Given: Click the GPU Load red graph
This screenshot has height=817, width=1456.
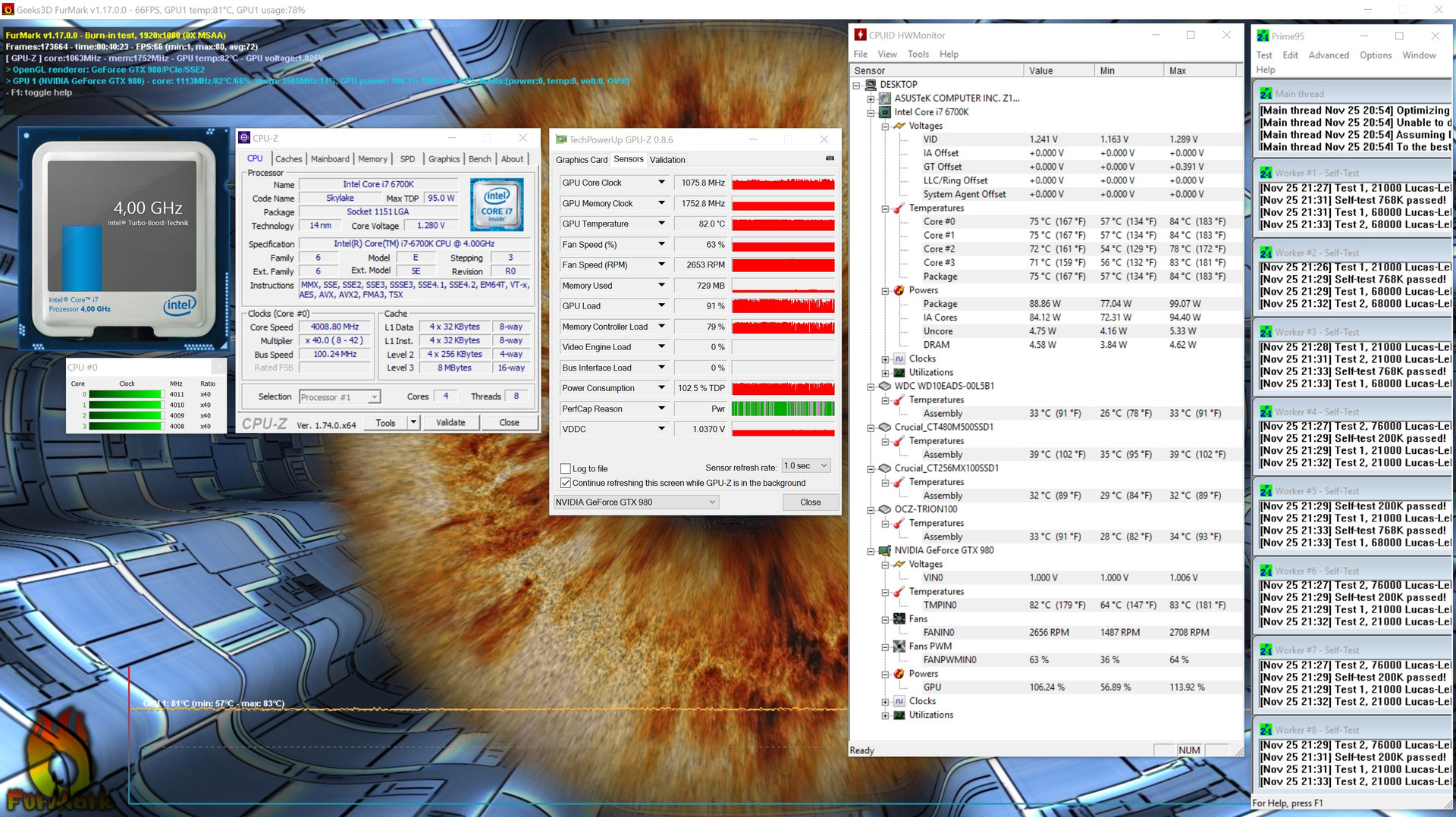Looking at the screenshot, I should [x=783, y=306].
